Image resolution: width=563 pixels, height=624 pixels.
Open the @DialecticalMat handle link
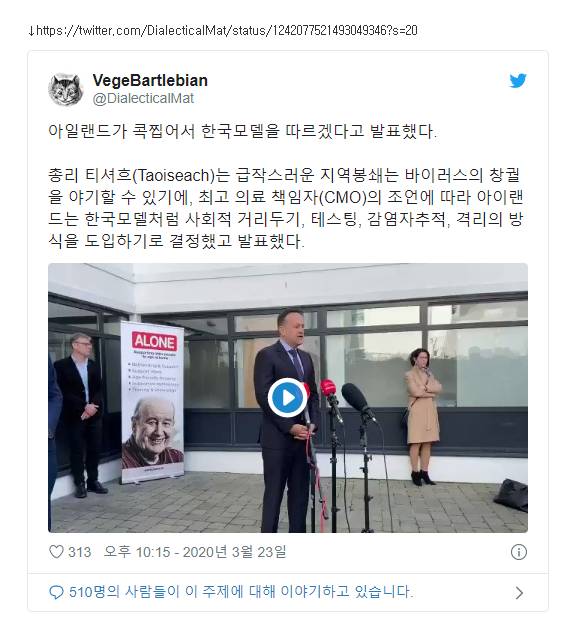click(x=143, y=98)
